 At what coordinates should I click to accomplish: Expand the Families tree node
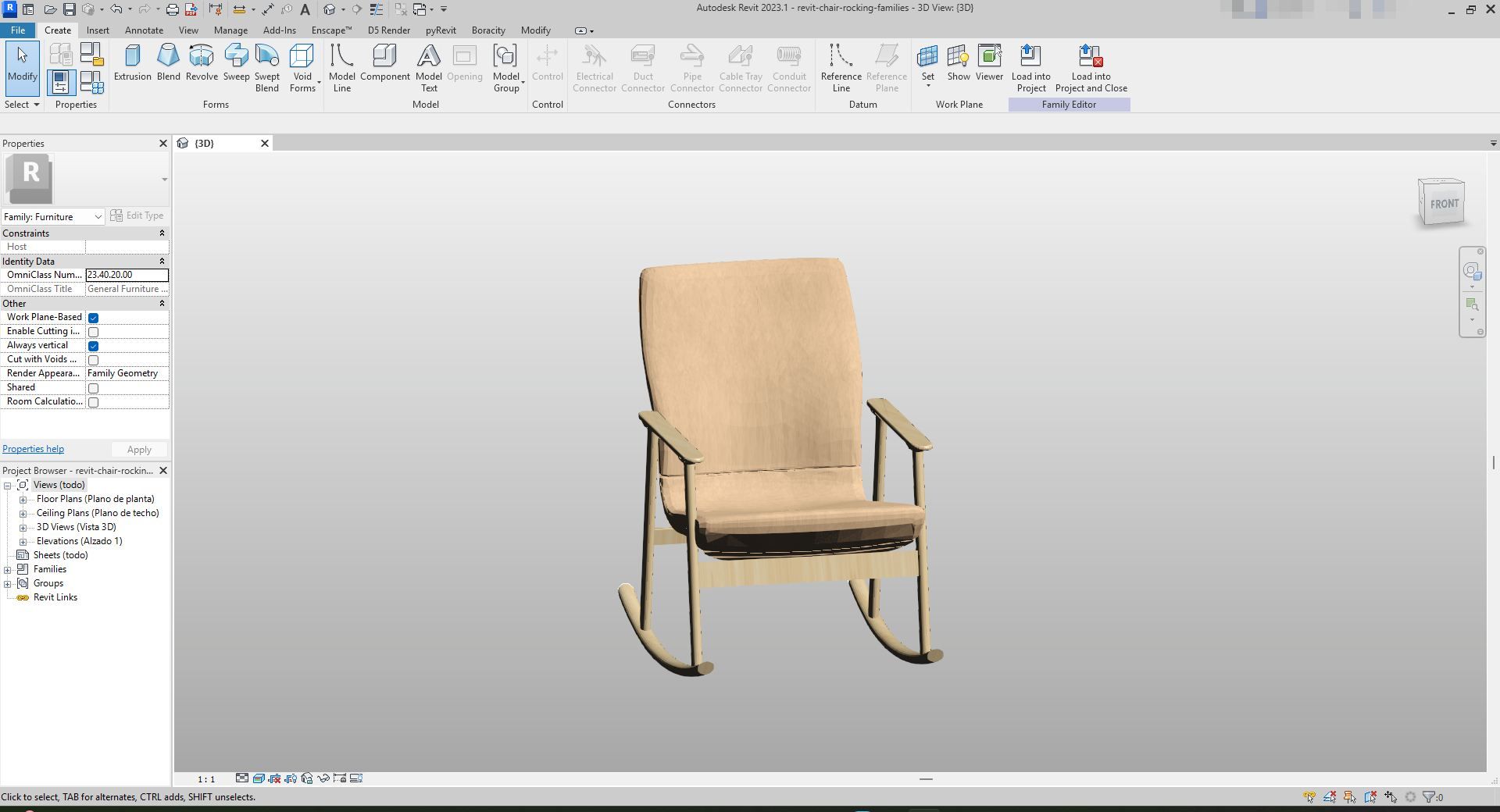[x=8, y=570]
